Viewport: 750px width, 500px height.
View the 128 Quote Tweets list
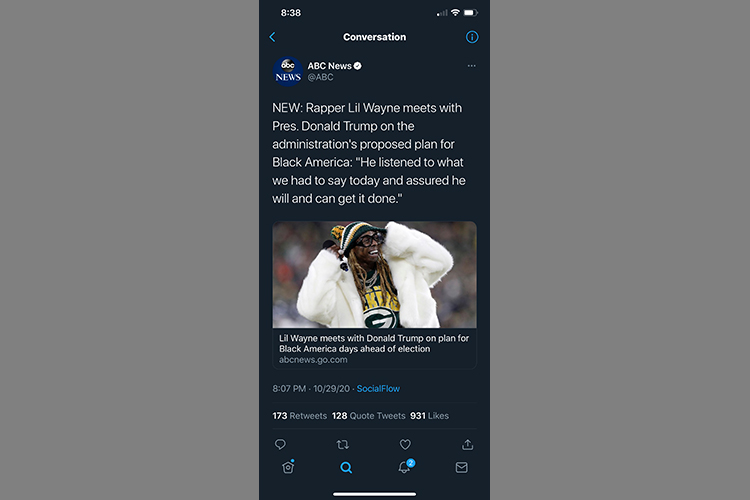tap(368, 416)
